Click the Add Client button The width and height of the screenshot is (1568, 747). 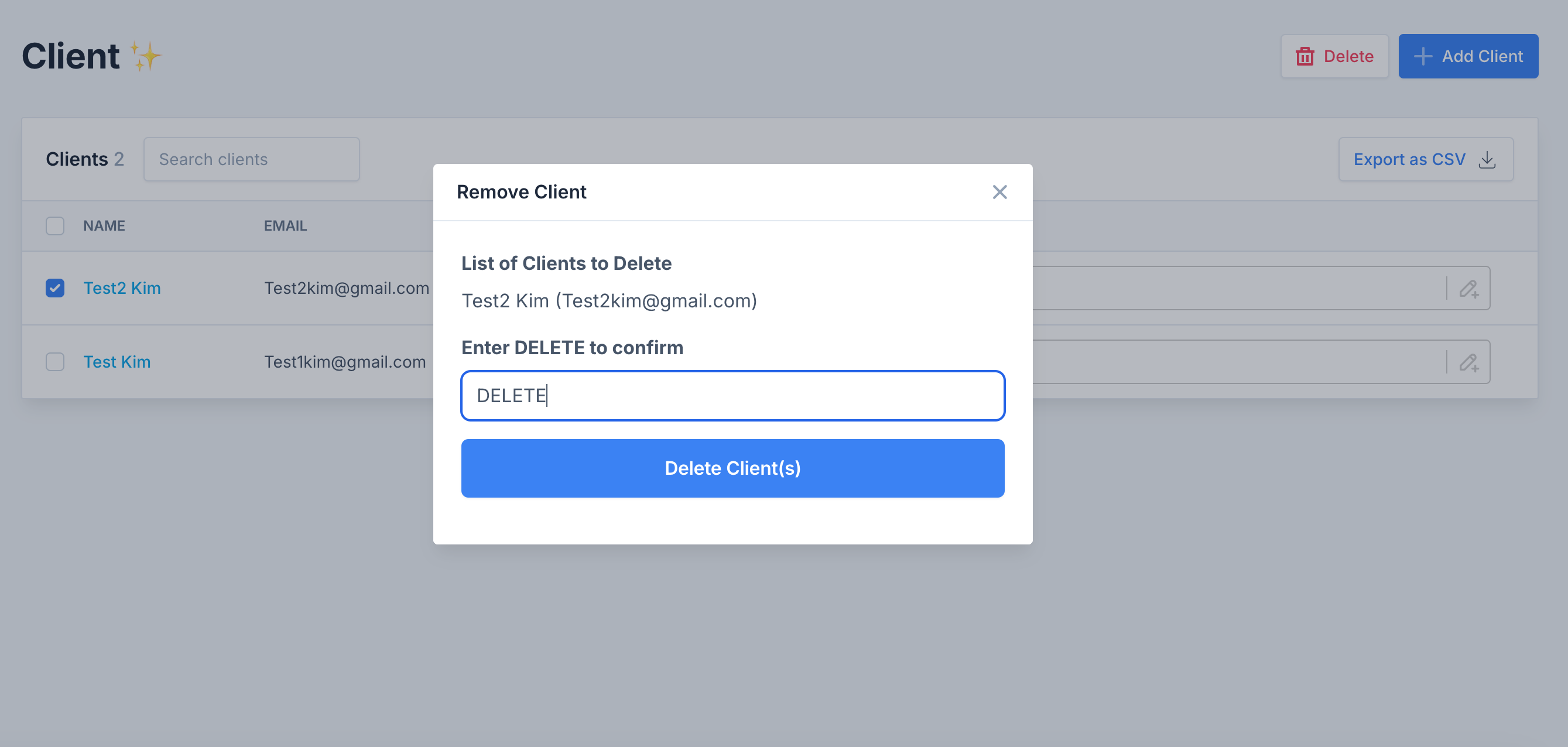tap(1468, 56)
